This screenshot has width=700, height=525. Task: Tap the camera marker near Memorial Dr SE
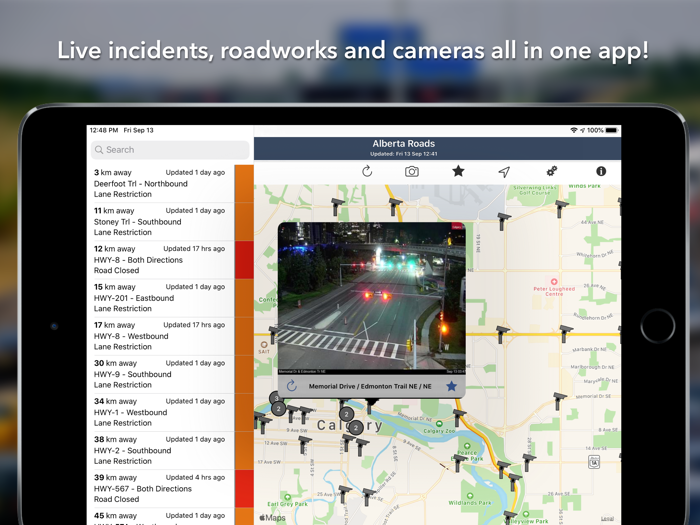click(x=558, y=401)
